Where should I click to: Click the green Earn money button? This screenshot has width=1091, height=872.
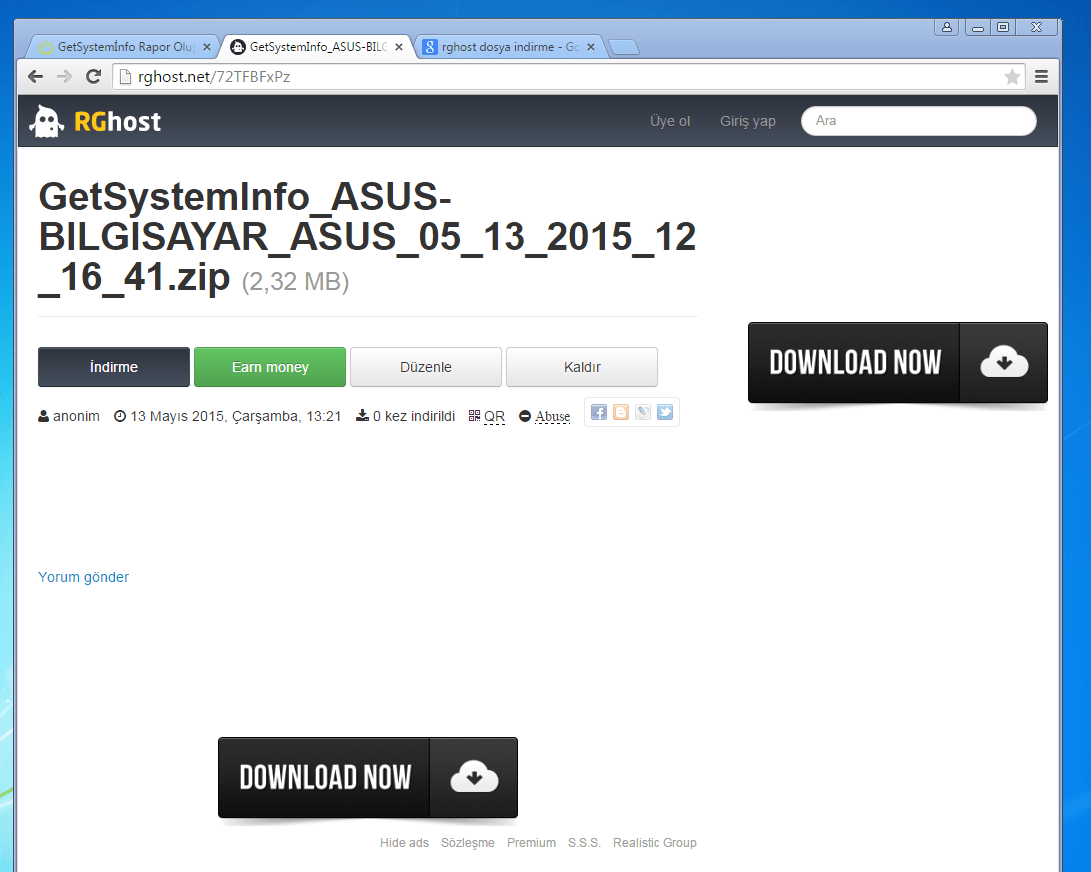(270, 367)
